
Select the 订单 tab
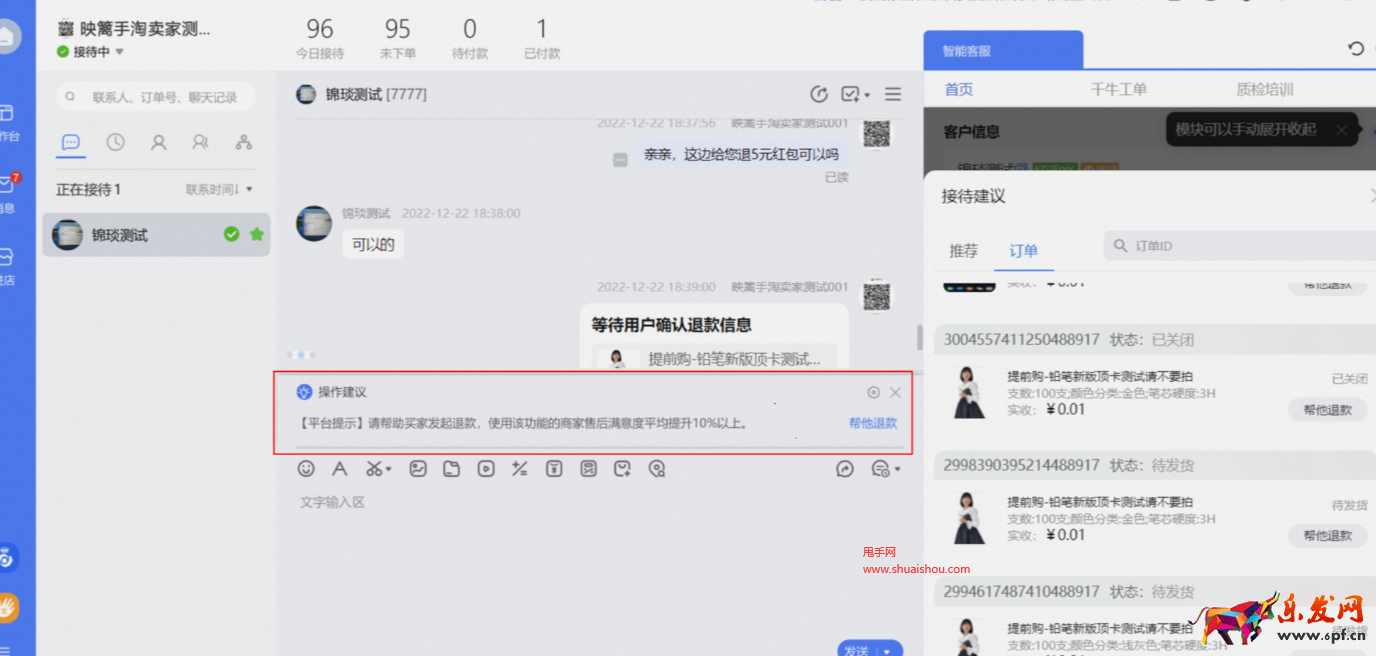point(1024,251)
